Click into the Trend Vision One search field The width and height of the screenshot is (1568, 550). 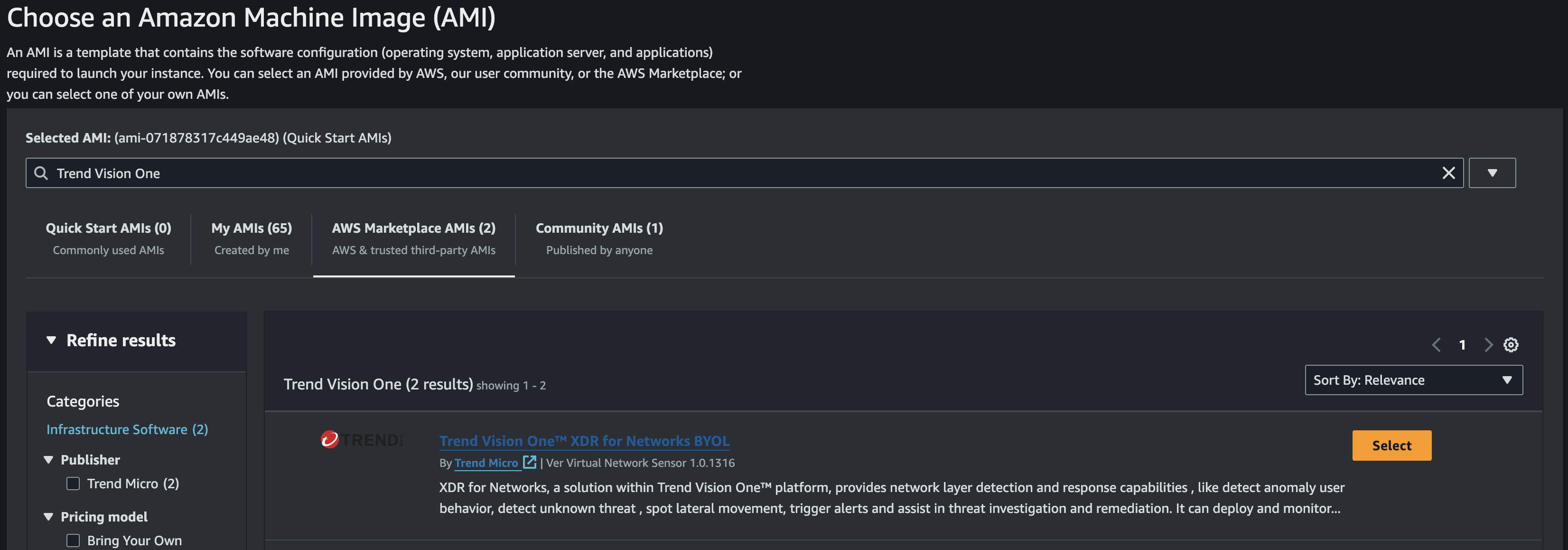pyautogui.click(x=744, y=173)
